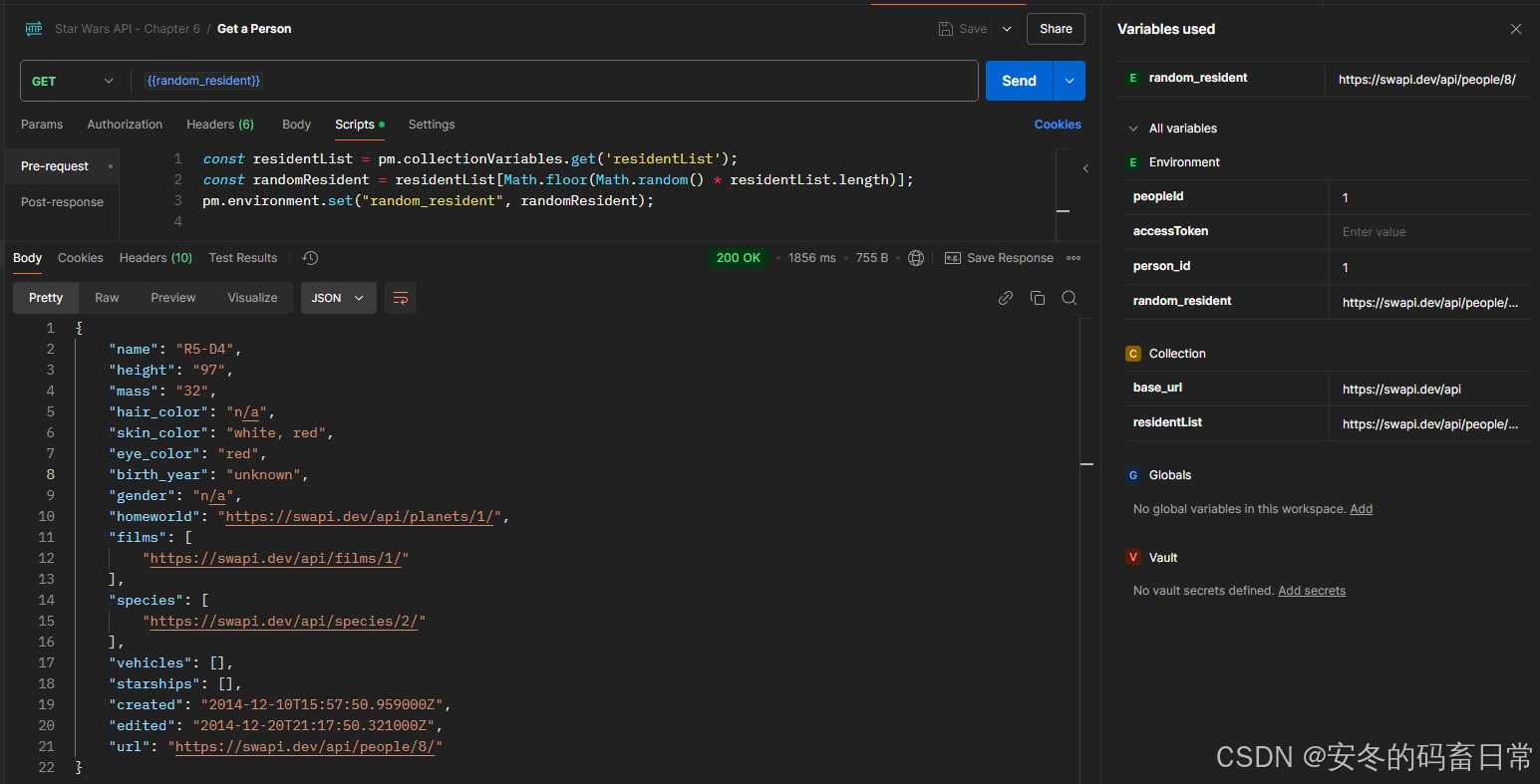This screenshot has height=784, width=1540.
Task: Copy the response body icon
Action: pyautogui.click(x=1038, y=298)
